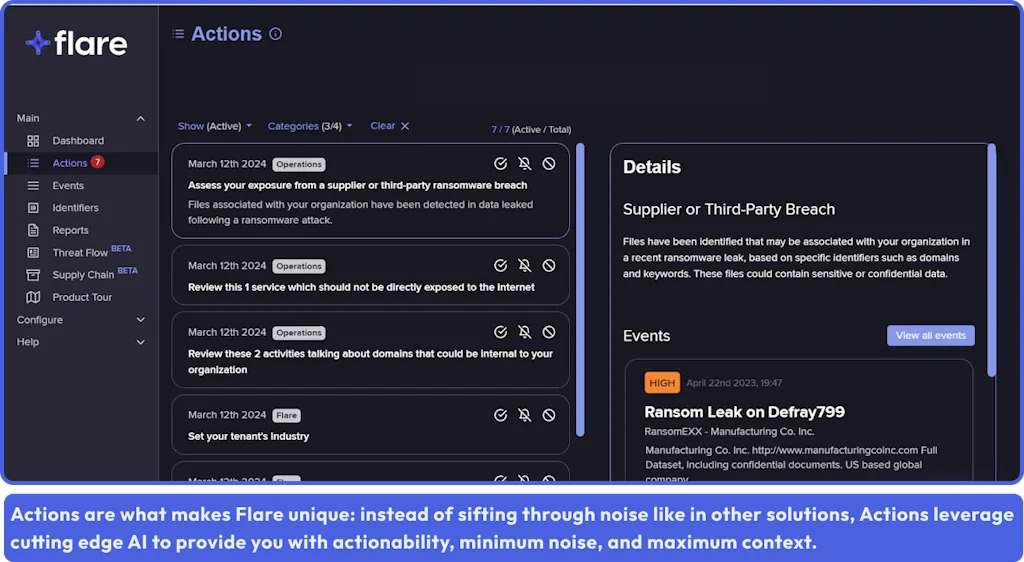Click the actions list scrollbar
The image size is (1024, 562).
click(x=580, y=290)
